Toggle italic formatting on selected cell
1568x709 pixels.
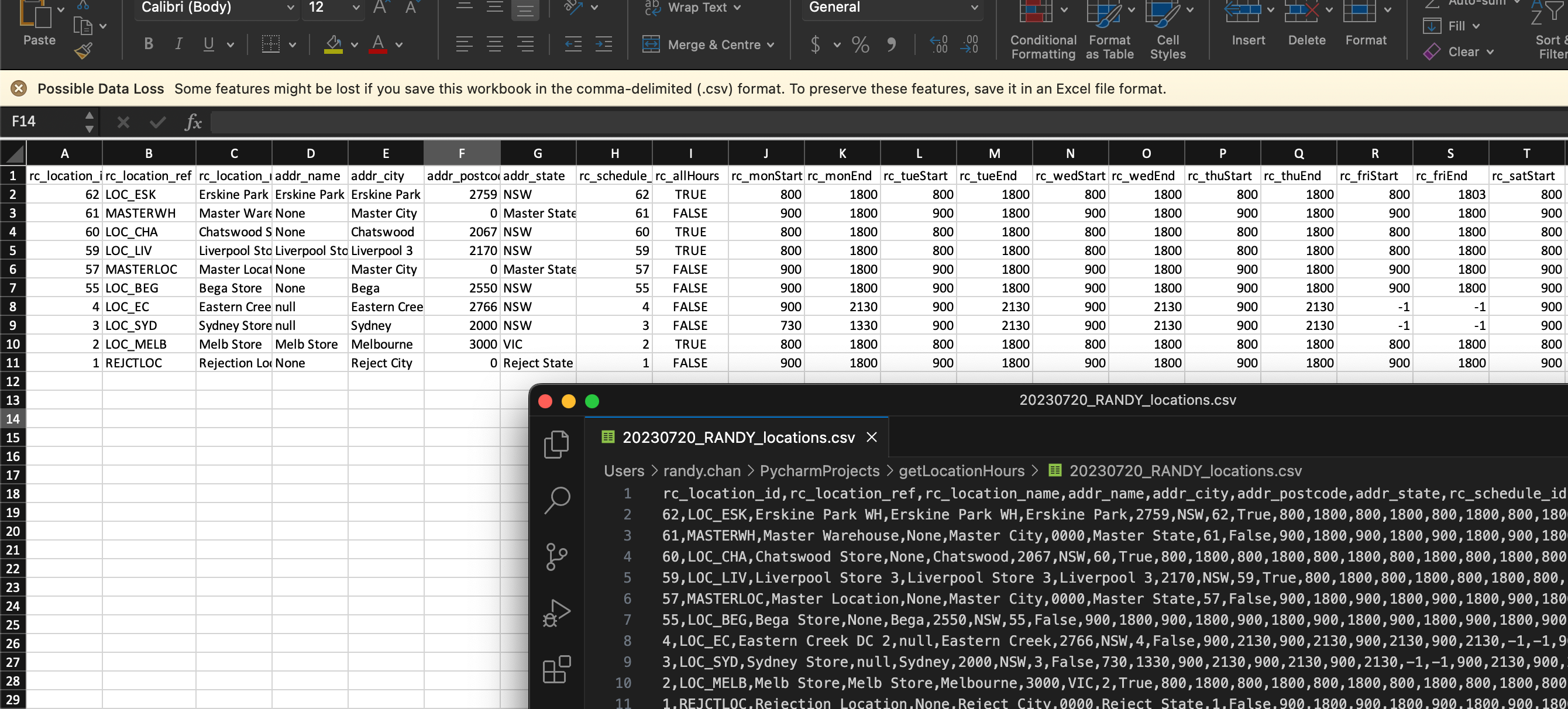[x=178, y=44]
